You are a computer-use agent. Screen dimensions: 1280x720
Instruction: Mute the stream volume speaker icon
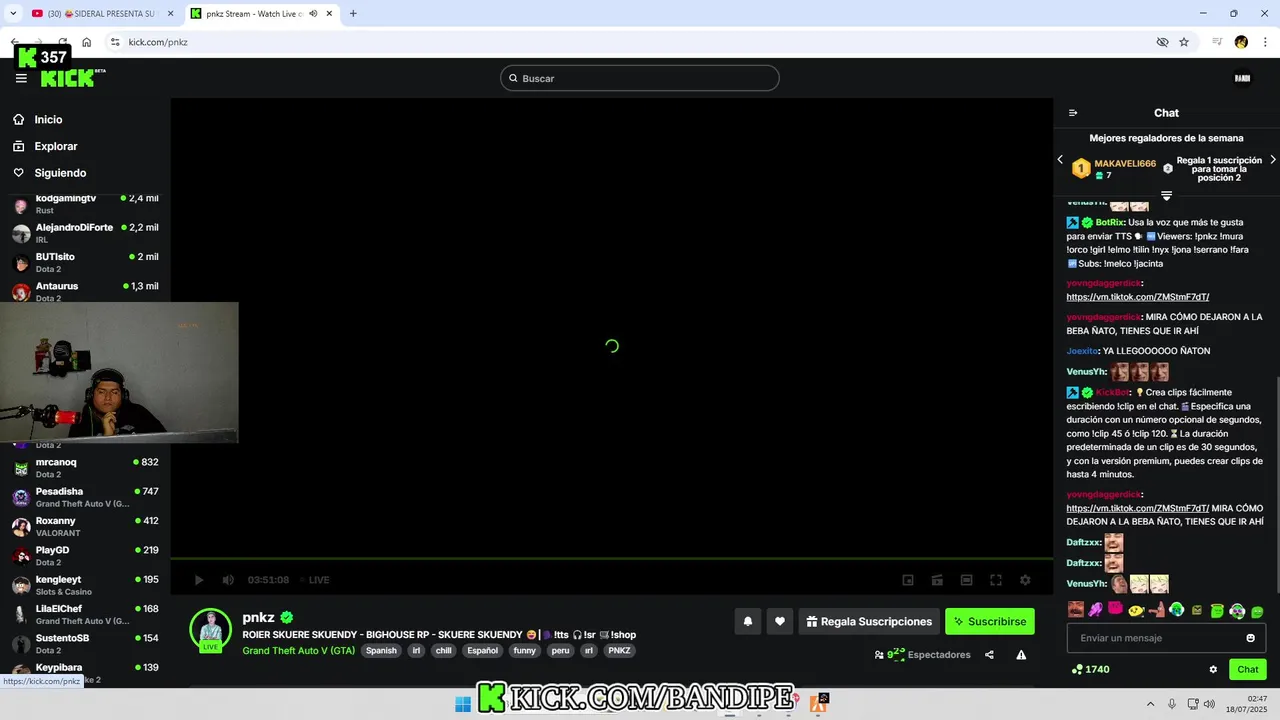(228, 580)
